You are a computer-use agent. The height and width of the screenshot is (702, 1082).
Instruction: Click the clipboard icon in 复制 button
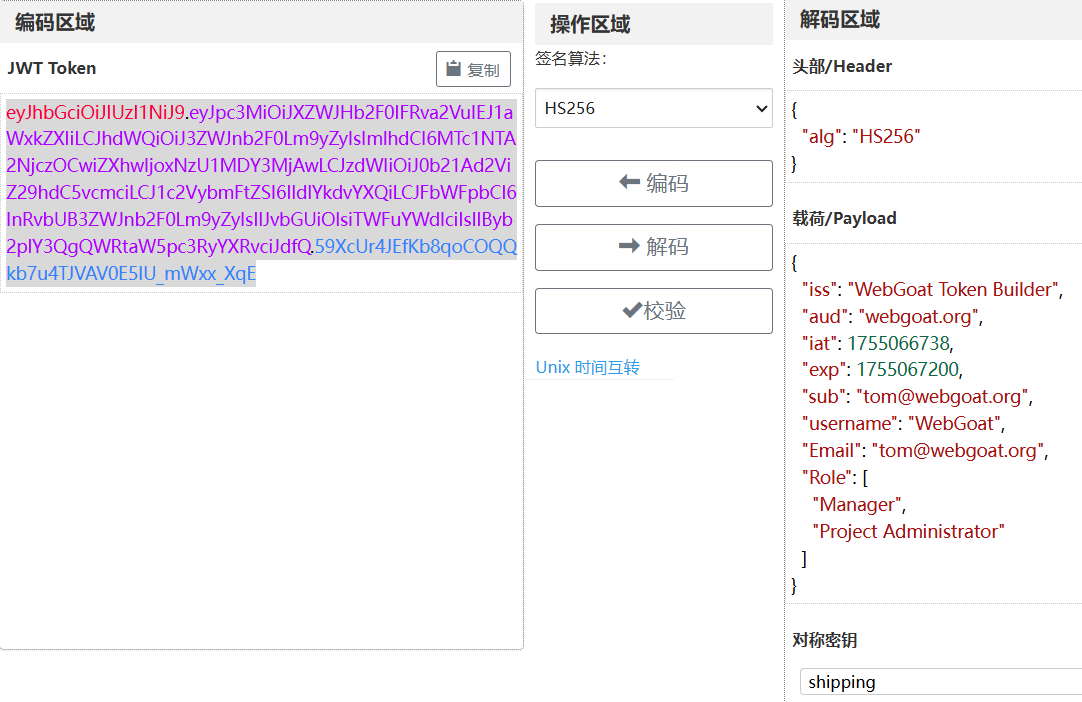pyautogui.click(x=453, y=68)
